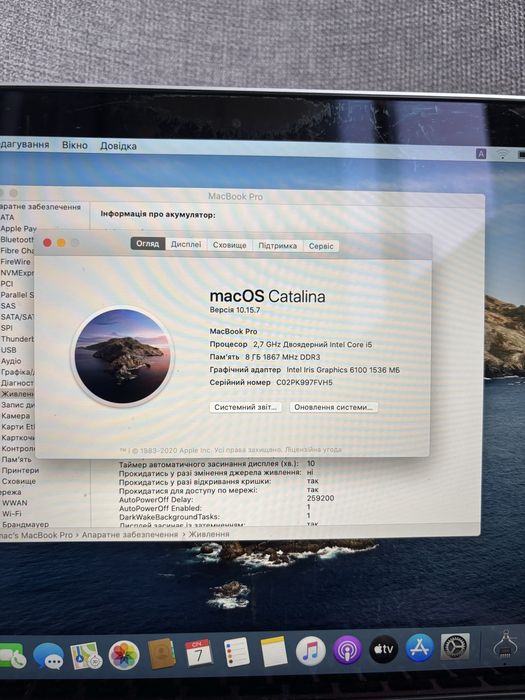Viewport: 525px width, 700px height.
Task: Select SPI in the sidebar
Action: pyautogui.click(x=7, y=328)
